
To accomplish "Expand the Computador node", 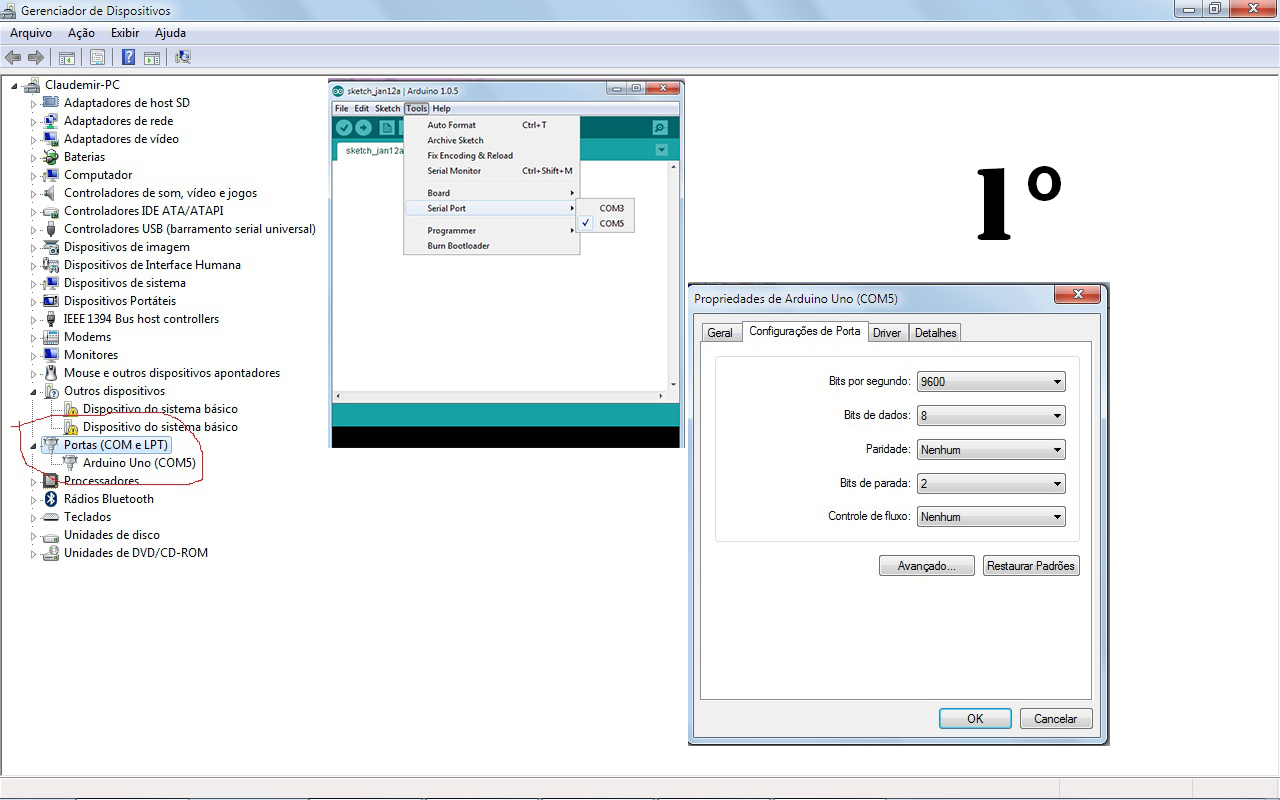I will tap(33, 175).
